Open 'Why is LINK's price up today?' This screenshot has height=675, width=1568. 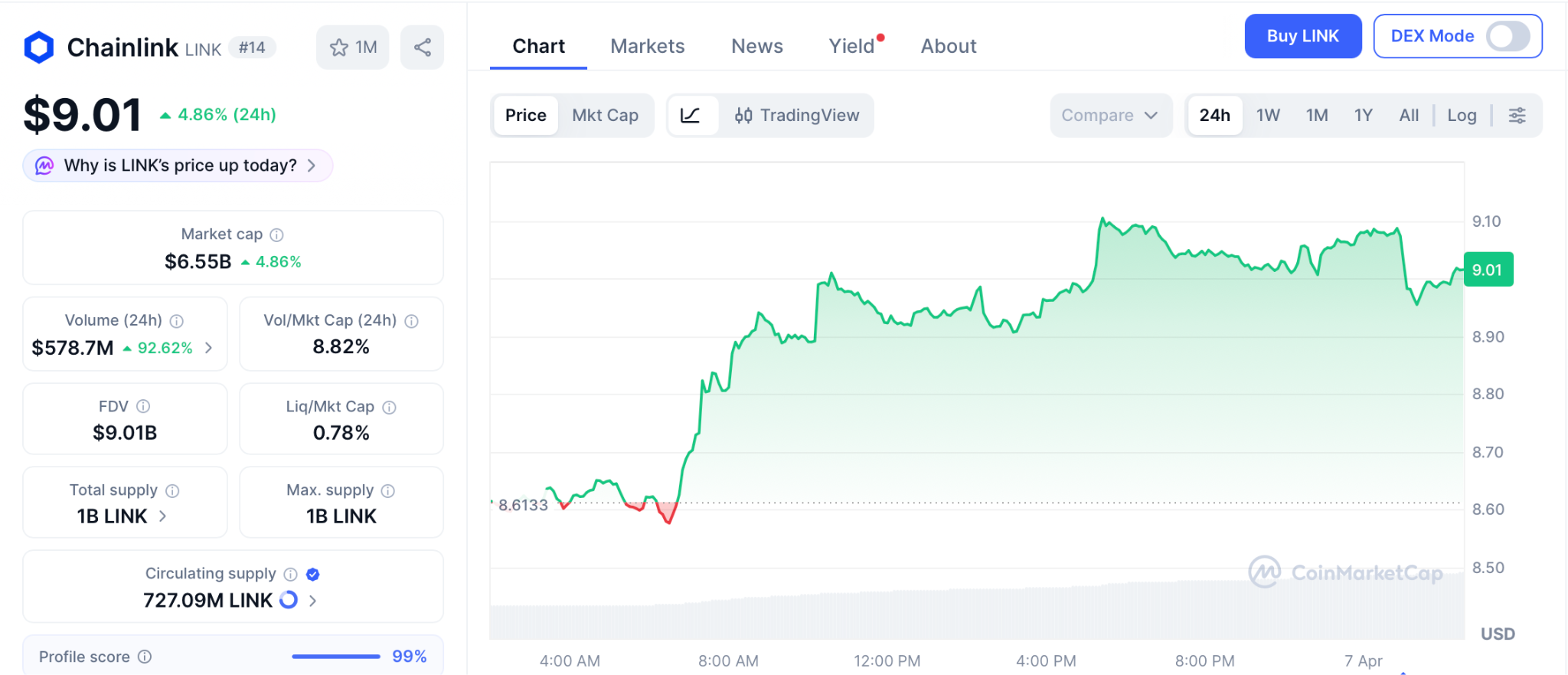click(x=179, y=165)
